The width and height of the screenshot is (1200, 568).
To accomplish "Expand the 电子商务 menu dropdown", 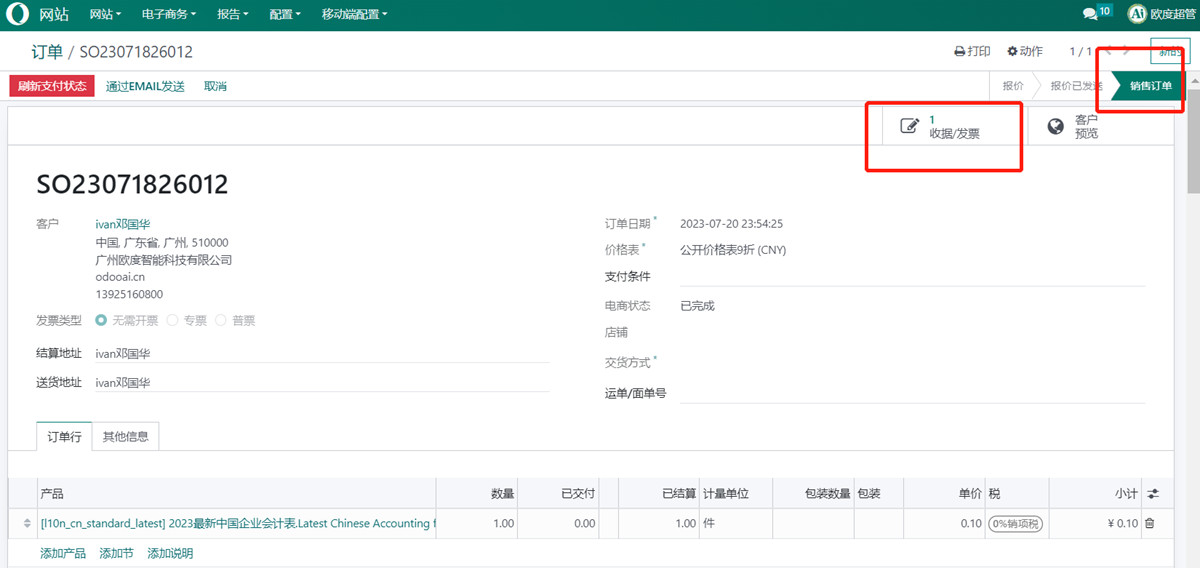I will pyautogui.click(x=169, y=15).
